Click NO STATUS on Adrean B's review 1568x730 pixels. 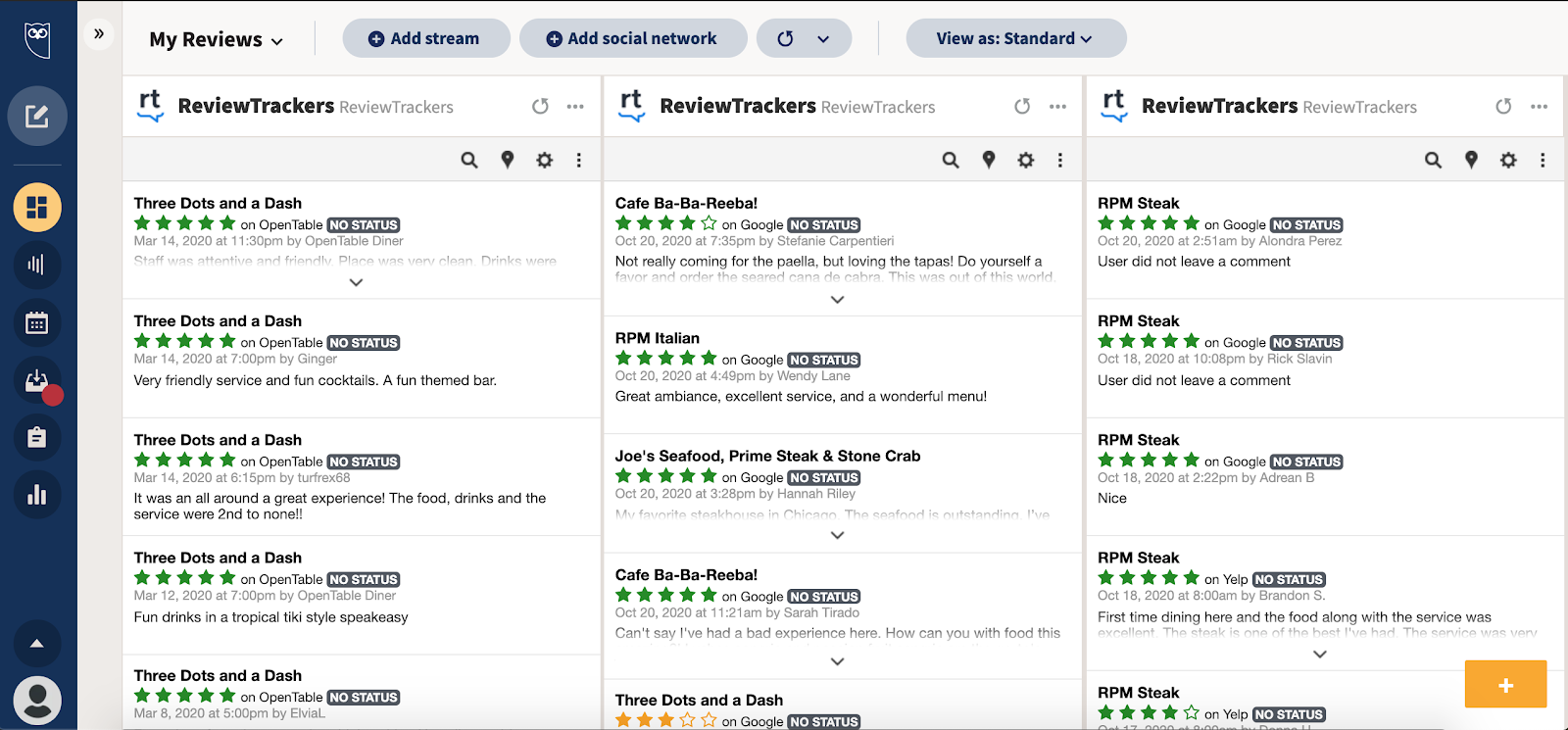(1307, 462)
